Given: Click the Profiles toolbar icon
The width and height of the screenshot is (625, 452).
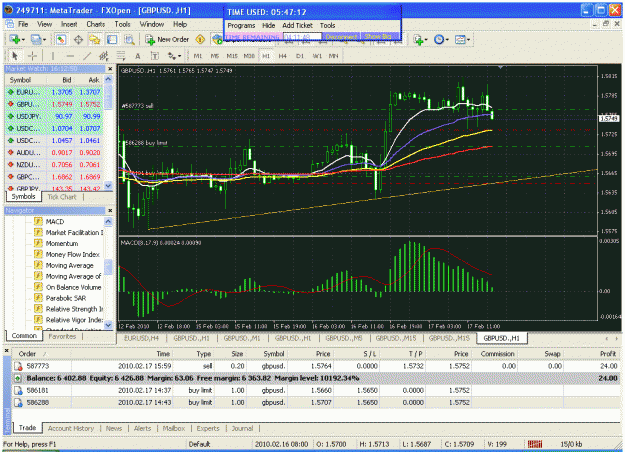Looking at the screenshot, I should pyautogui.click(x=35, y=39).
